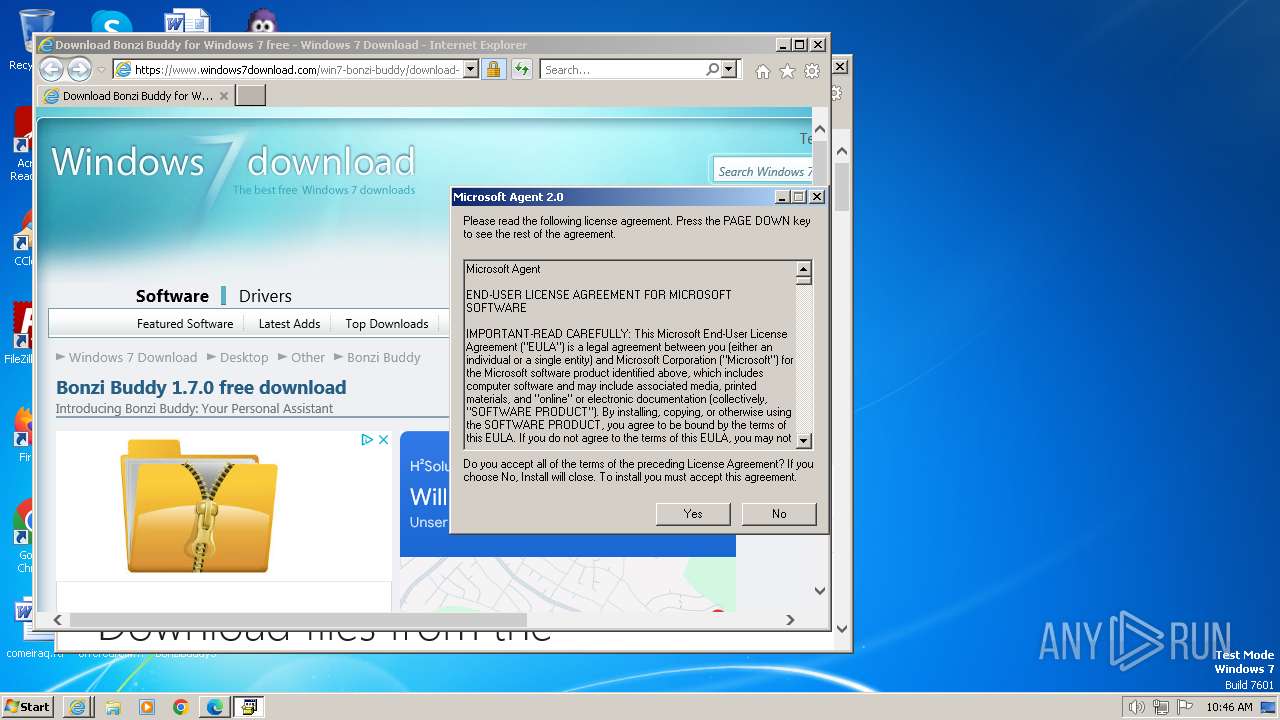Viewport: 1280px width, 720px height.
Task: Open the recent pages dropdown arrow
Action: (101, 70)
